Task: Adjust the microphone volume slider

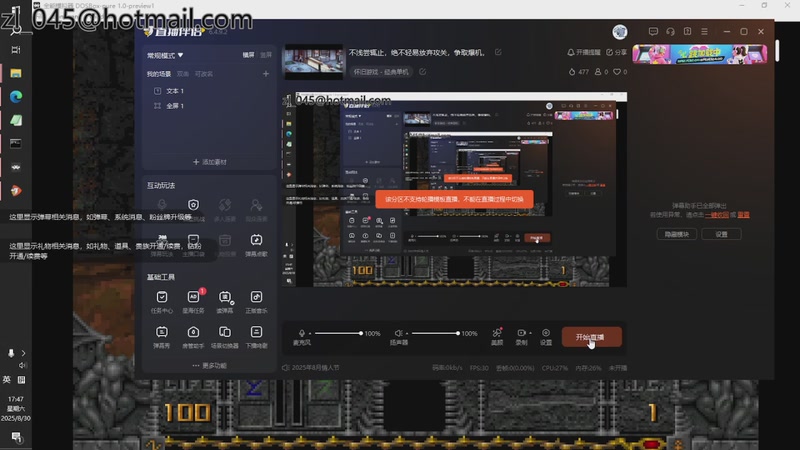Action: pos(338,333)
